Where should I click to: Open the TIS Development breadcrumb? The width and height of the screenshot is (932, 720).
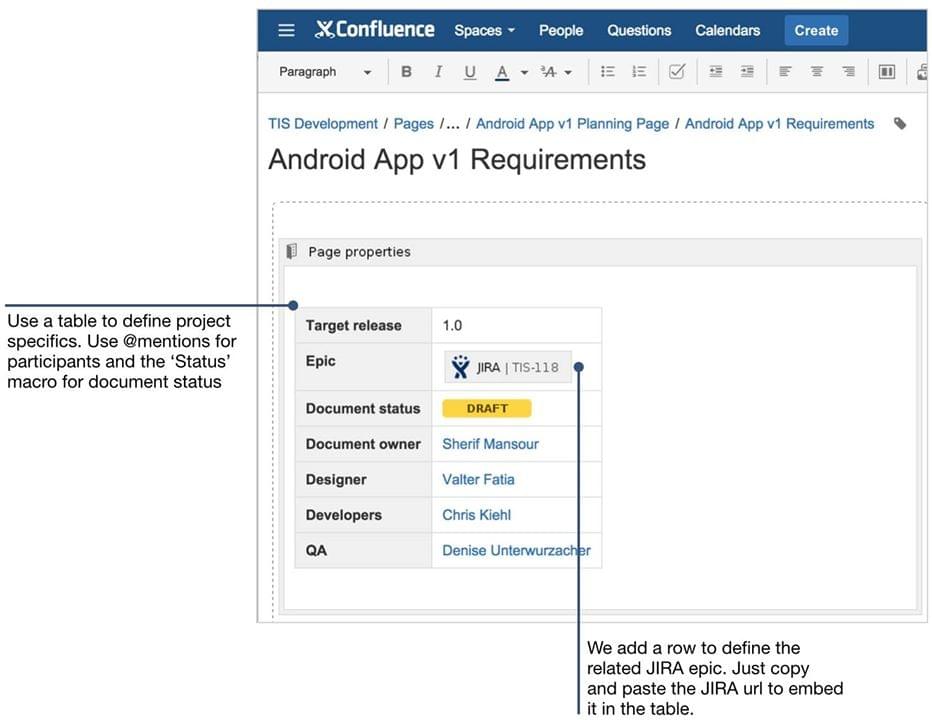[323, 124]
